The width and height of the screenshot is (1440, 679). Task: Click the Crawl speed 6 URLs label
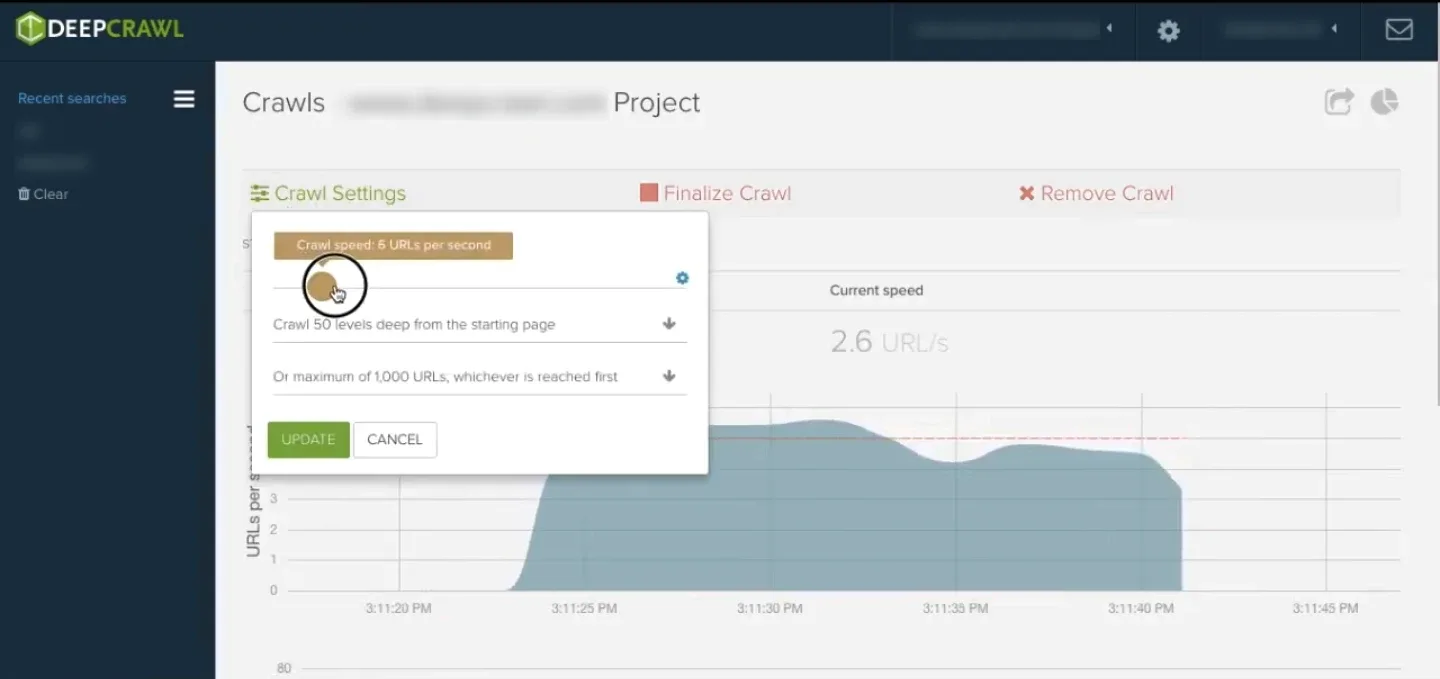click(393, 246)
